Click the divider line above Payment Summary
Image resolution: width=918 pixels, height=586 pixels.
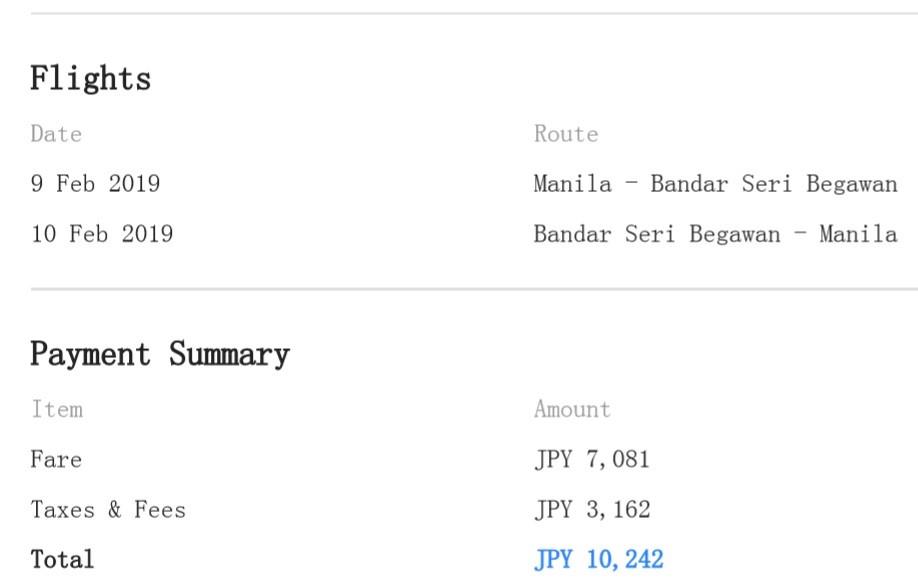[x=474, y=289]
